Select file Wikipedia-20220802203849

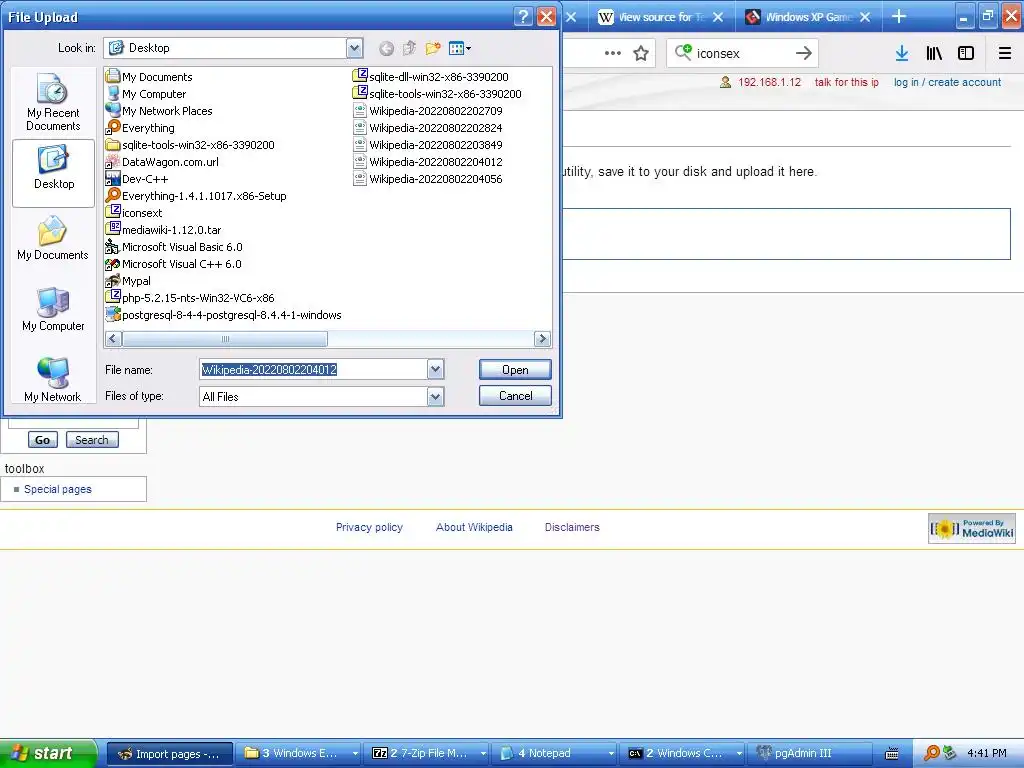pyautogui.click(x=428, y=145)
